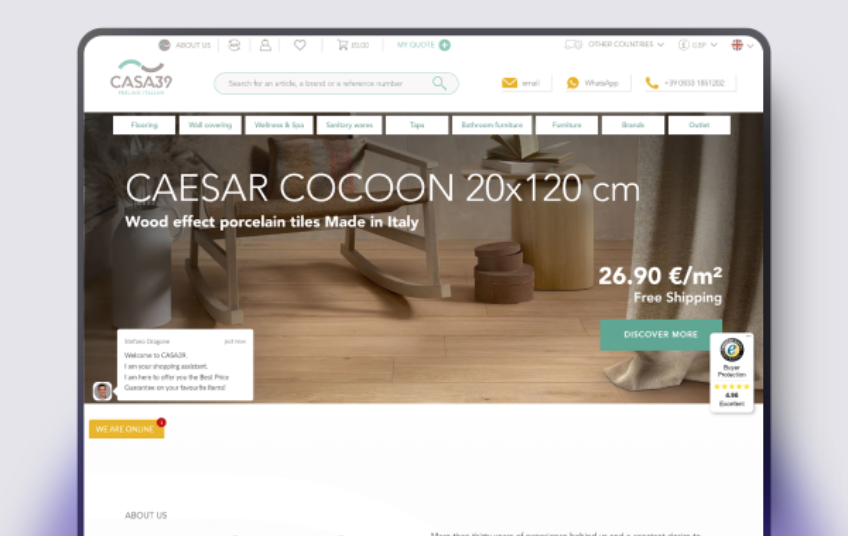The height and width of the screenshot is (536, 848).
Task: Click the chat assistant avatar photo
Action: pyautogui.click(x=102, y=391)
